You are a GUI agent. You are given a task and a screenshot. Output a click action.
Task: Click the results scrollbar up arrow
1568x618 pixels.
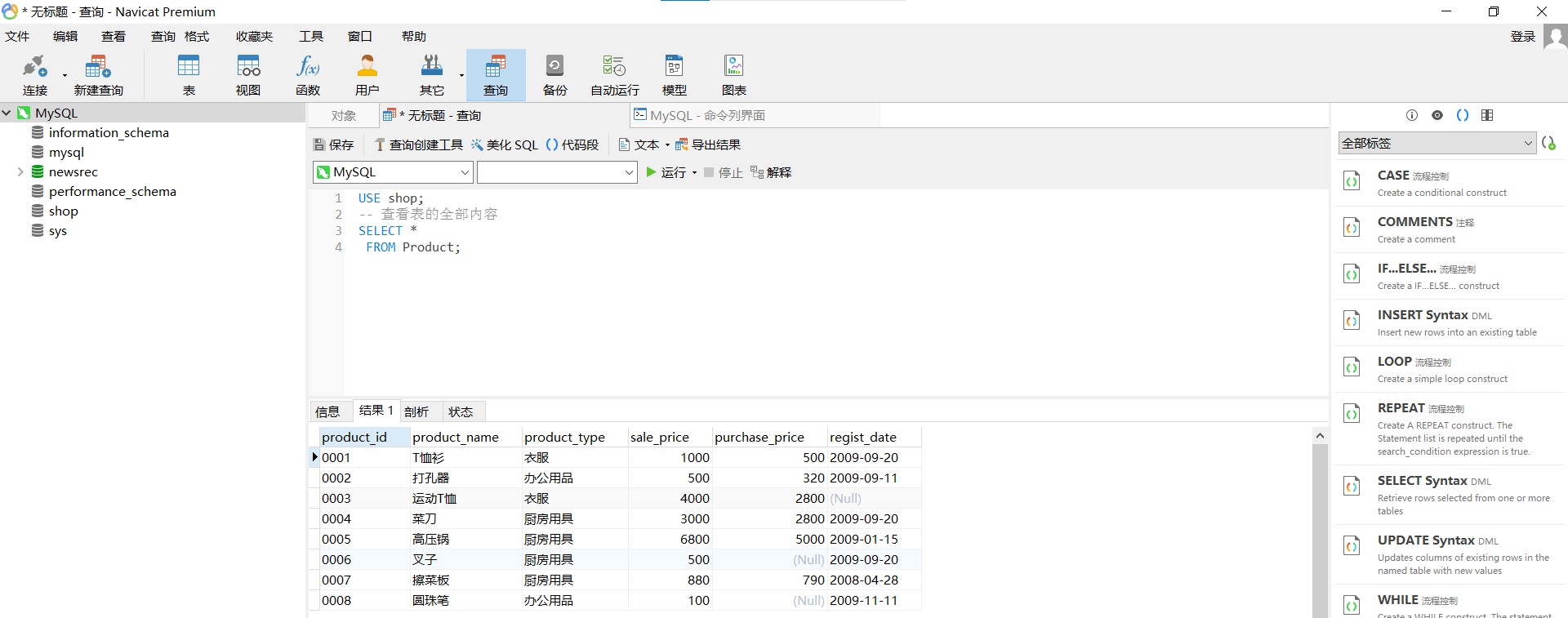(1320, 436)
